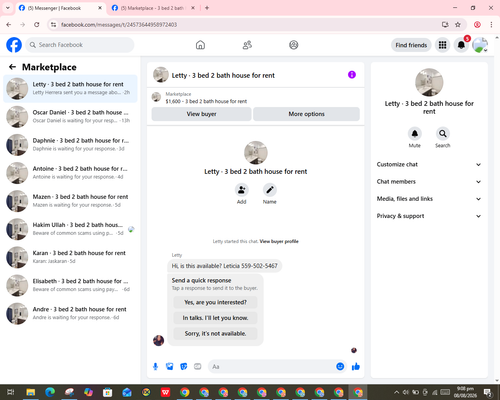Send a voice clip via microphone icon
This screenshot has width=500, height=400.
pos(155,367)
